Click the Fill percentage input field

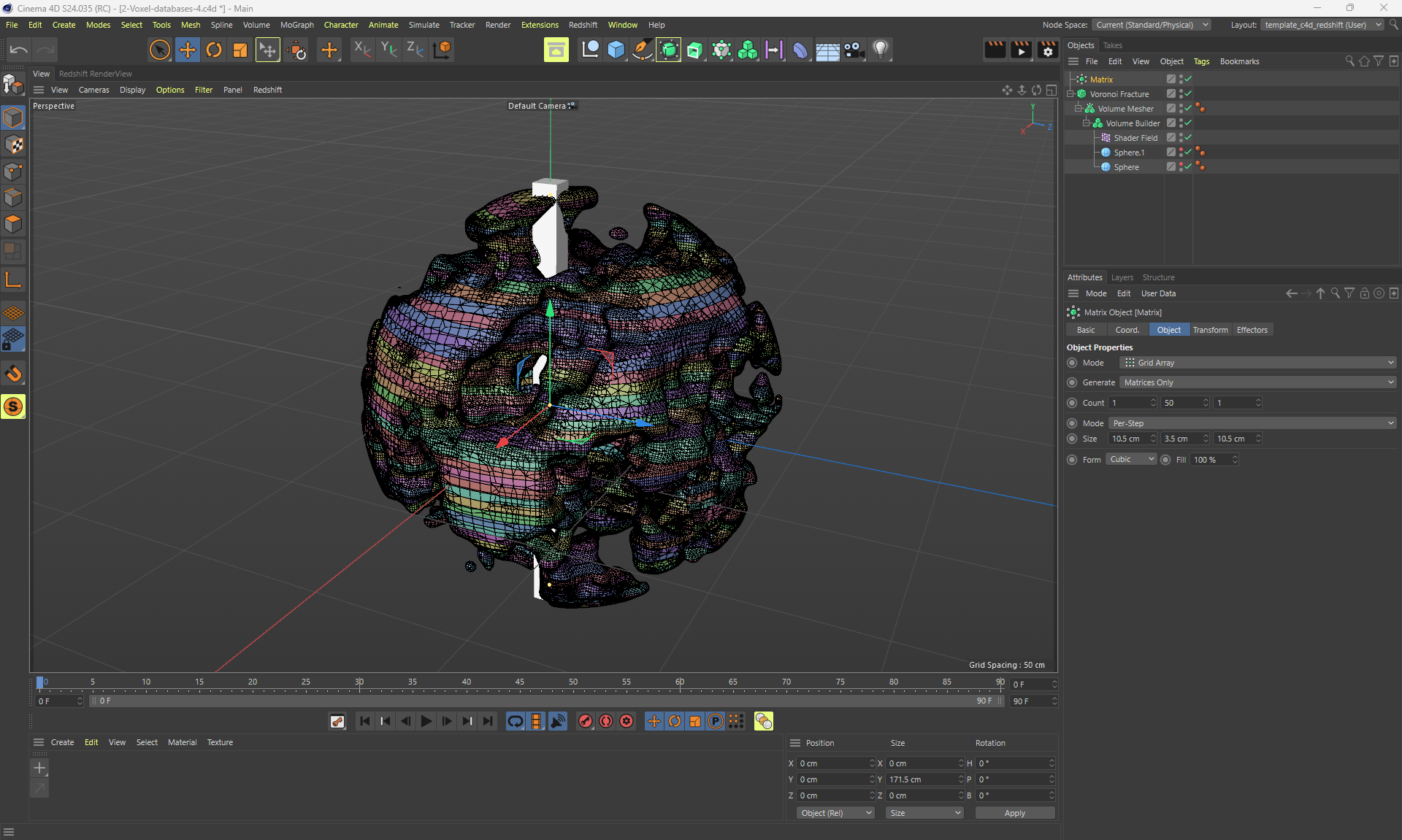point(1209,460)
